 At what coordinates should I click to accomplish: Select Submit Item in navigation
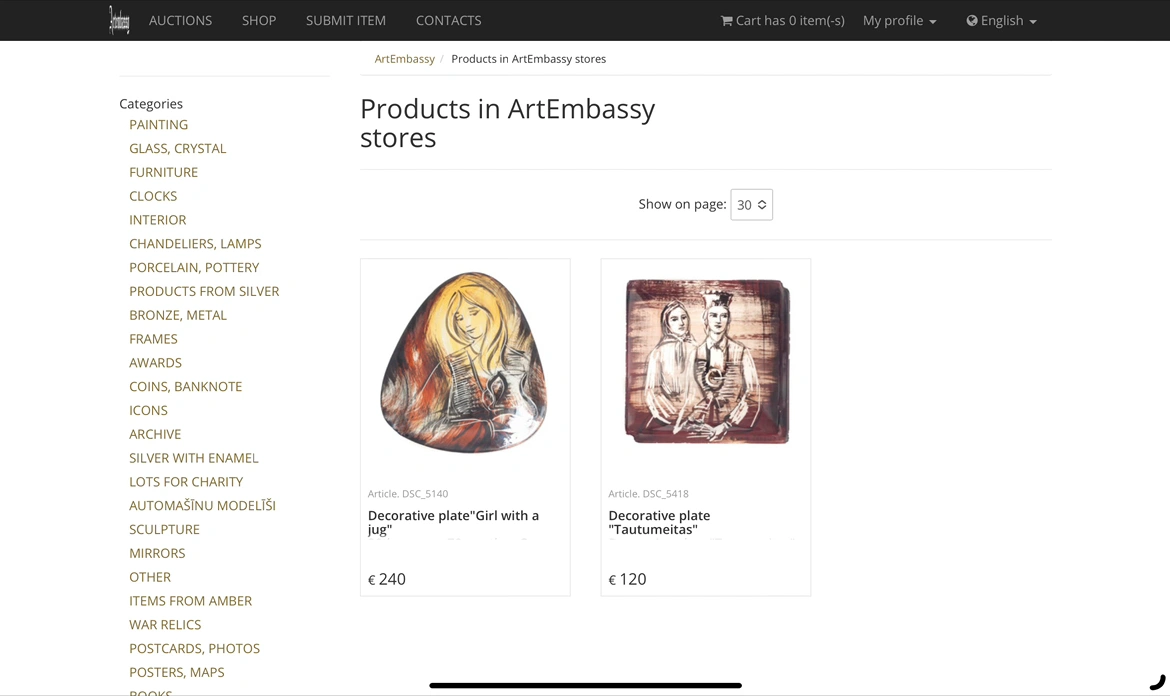click(x=346, y=20)
